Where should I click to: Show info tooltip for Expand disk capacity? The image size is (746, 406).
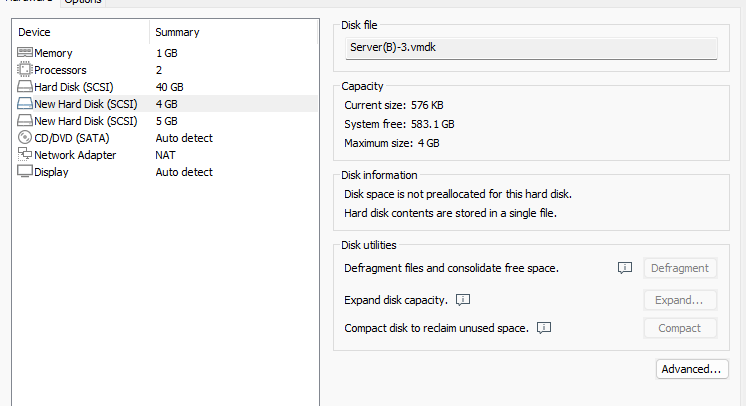click(x=463, y=300)
